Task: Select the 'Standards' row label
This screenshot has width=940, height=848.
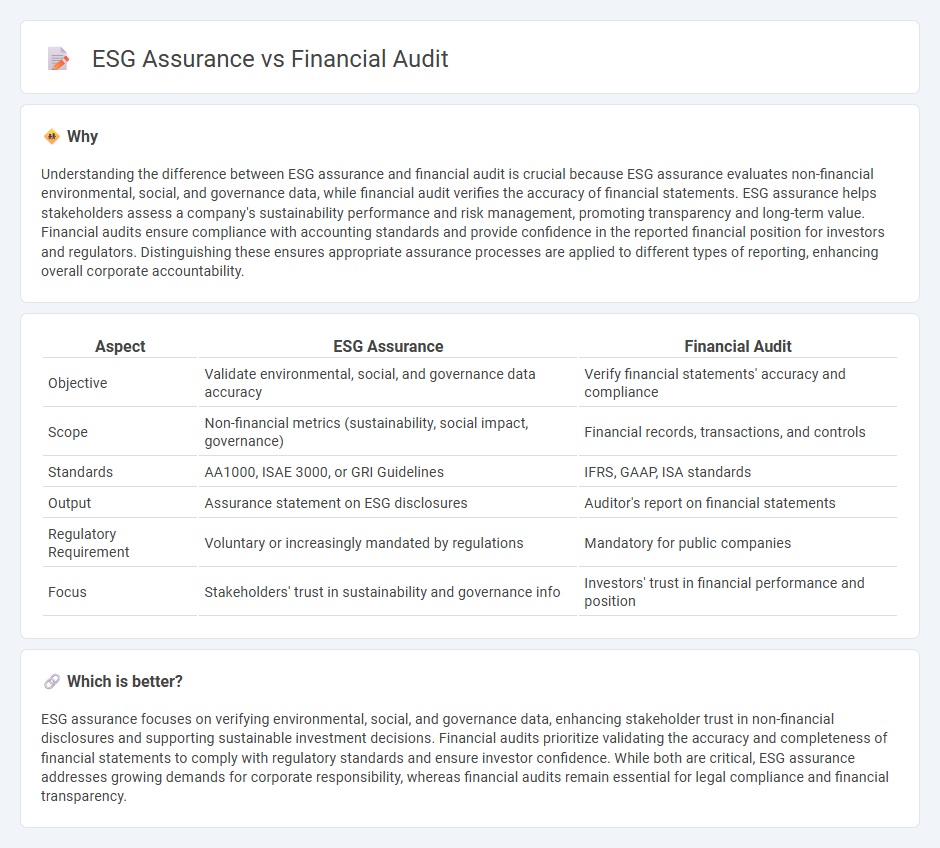Action: point(80,472)
